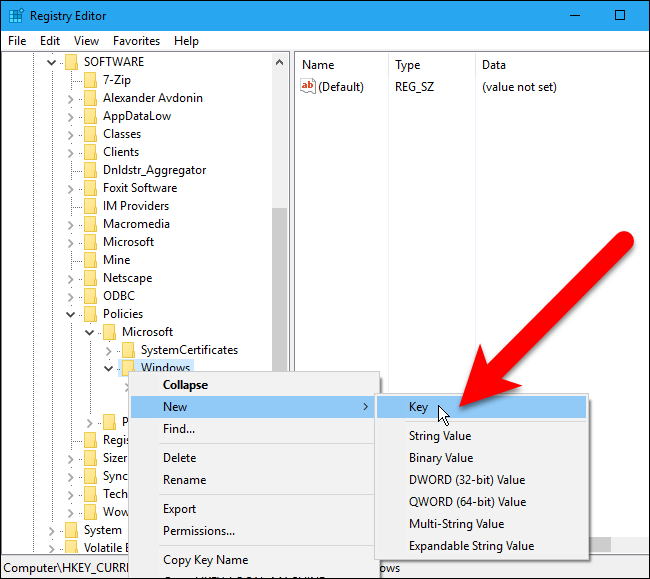650x579 pixels.
Task: Choose QWORD (64-bit) Value
Action: pos(481,502)
